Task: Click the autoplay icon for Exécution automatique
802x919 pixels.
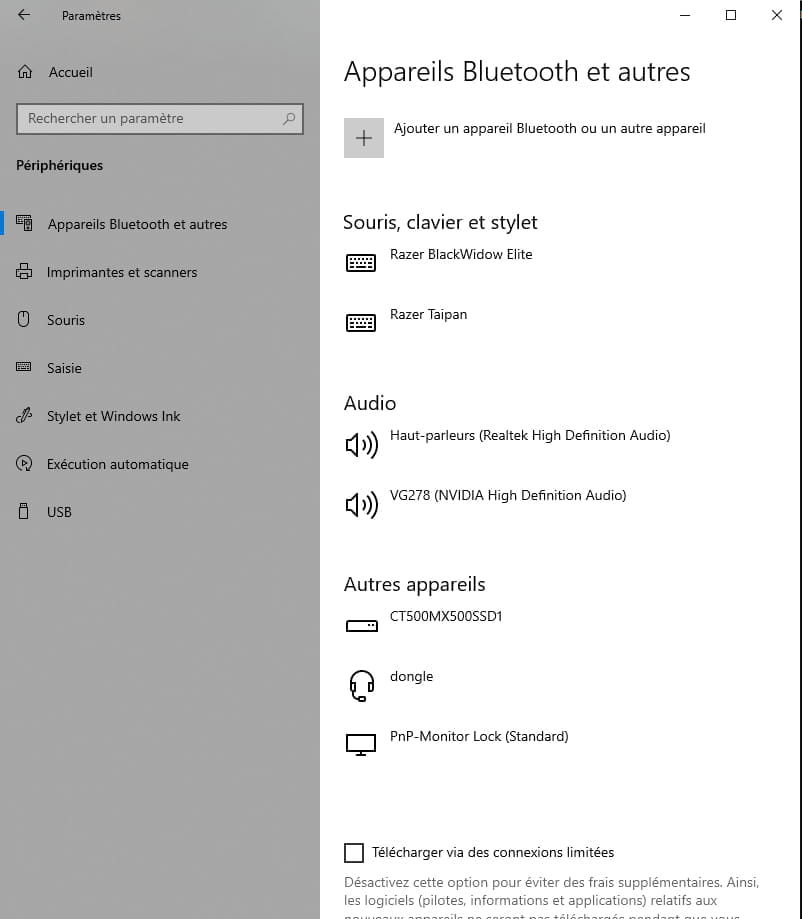Action: pos(24,463)
